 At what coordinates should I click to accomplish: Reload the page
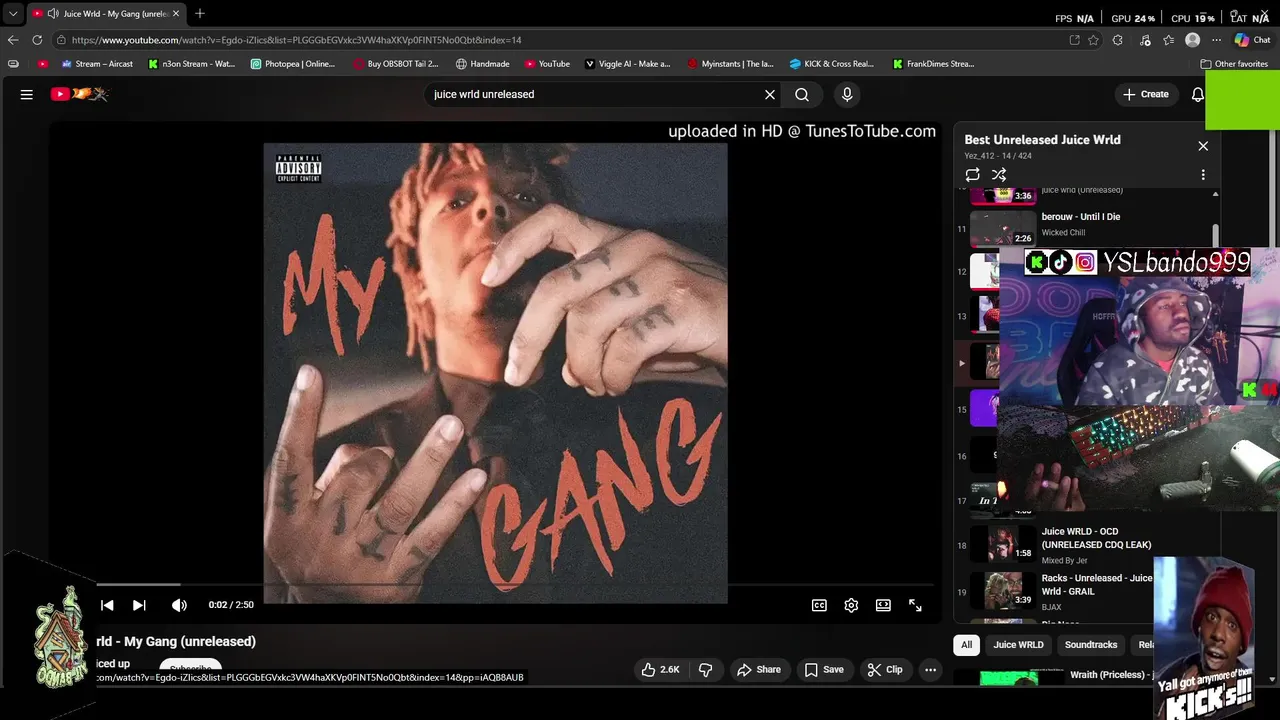pyautogui.click(x=37, y=40)
